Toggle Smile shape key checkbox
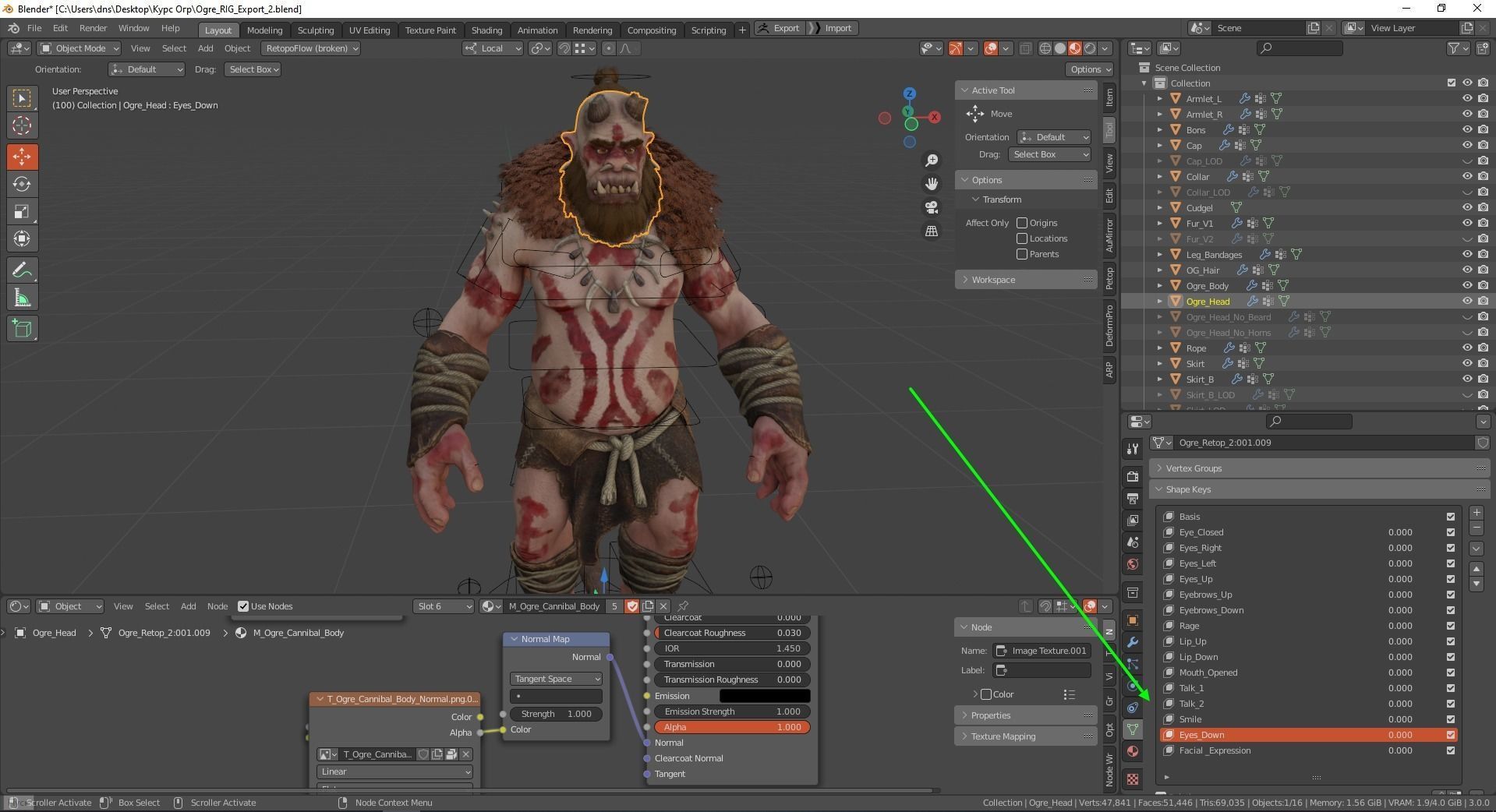The image size is (1496, 812). click(x=1451, y=719)
